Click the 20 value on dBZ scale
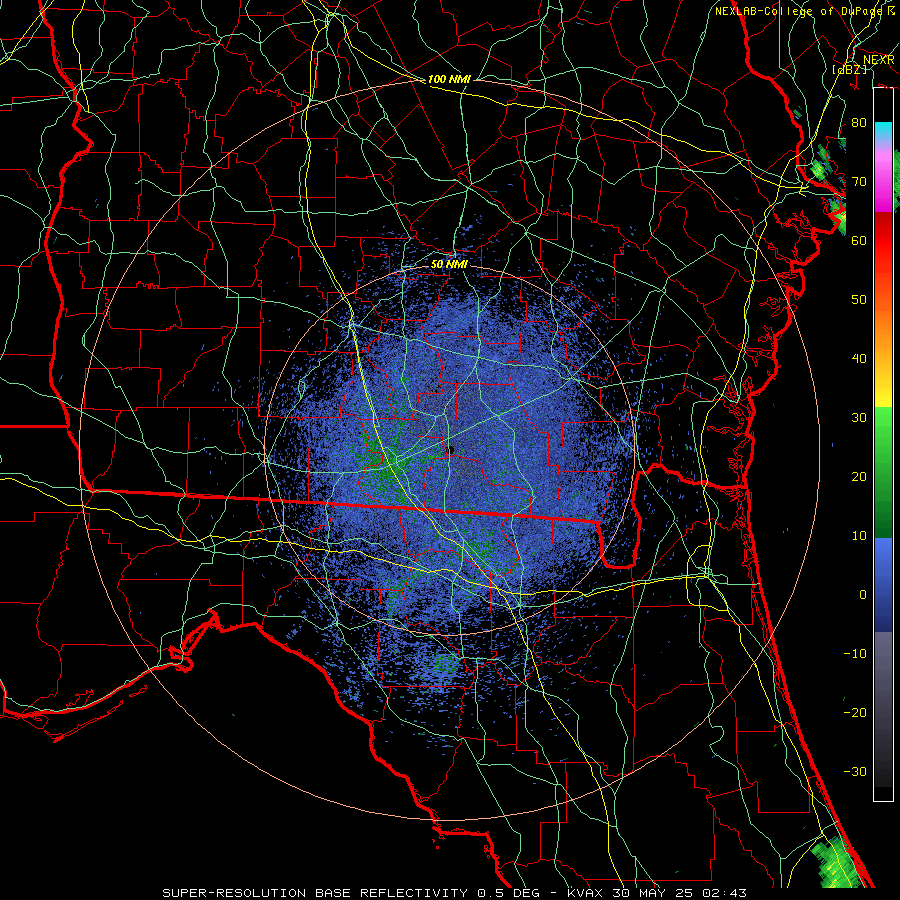Screen dimensions: 900x900 859,477
